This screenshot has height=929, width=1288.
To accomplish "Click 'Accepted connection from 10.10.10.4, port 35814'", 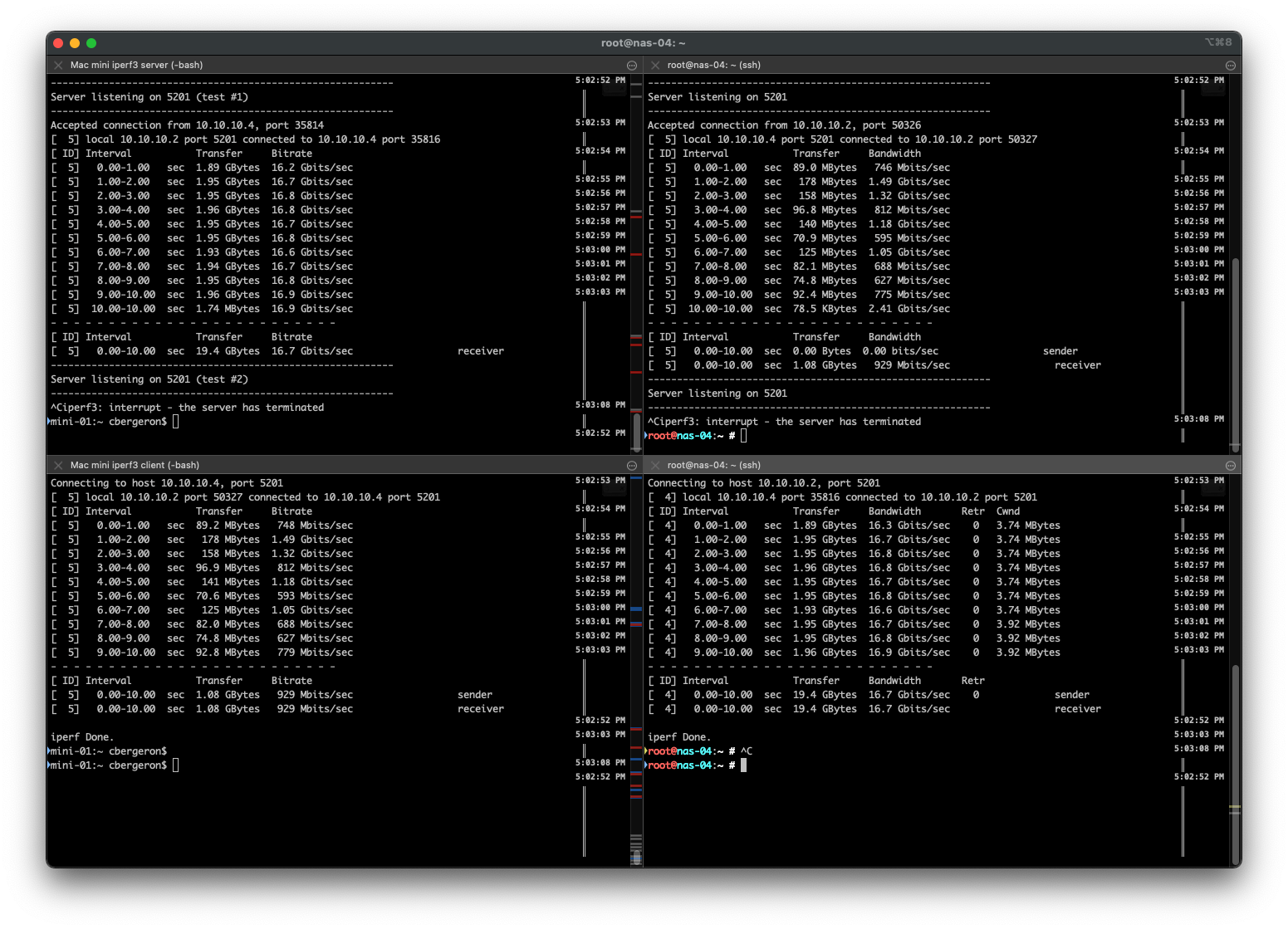I will tap(188, 125).
